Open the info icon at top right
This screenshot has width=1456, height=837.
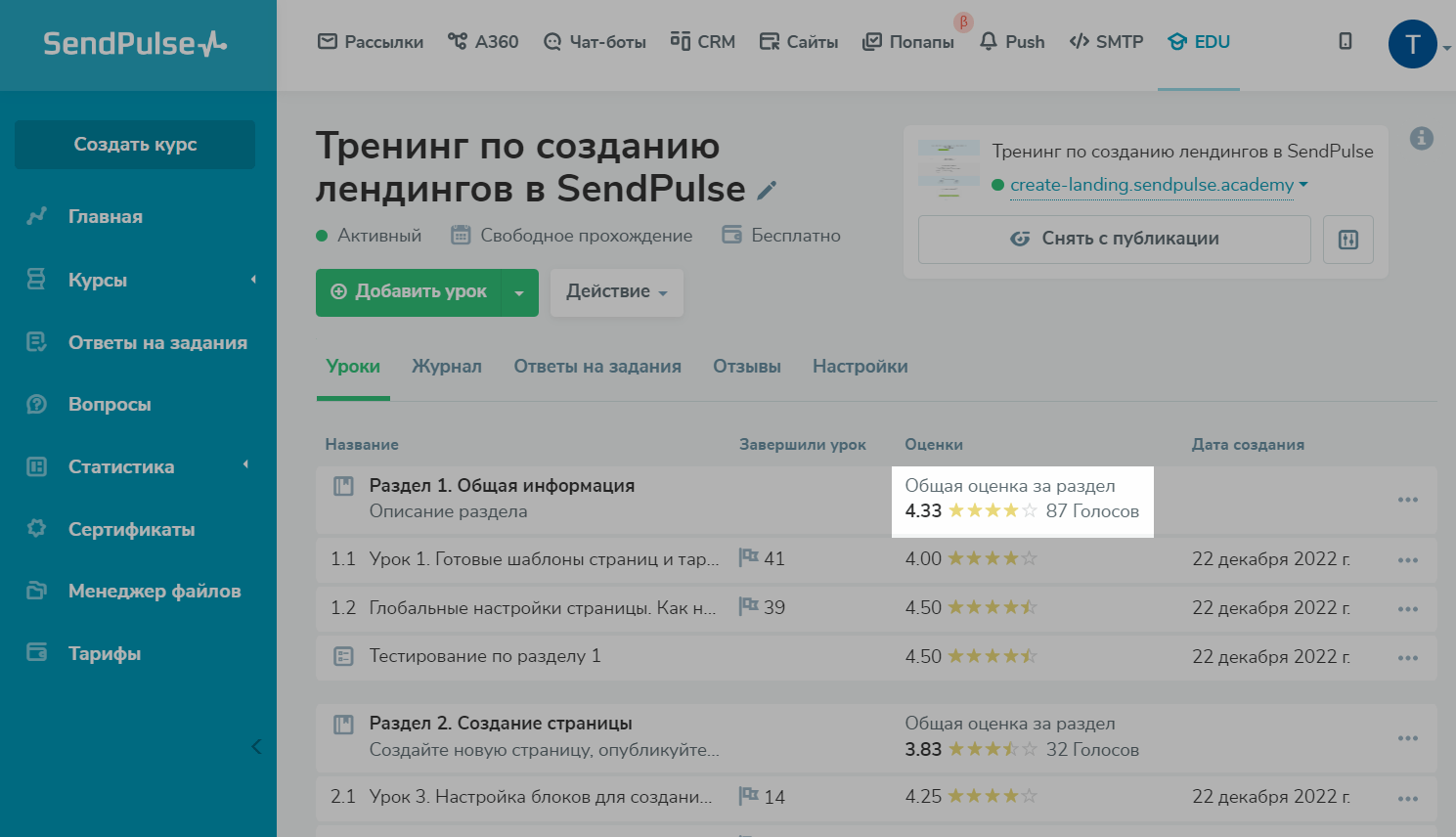pos(1421,139)
